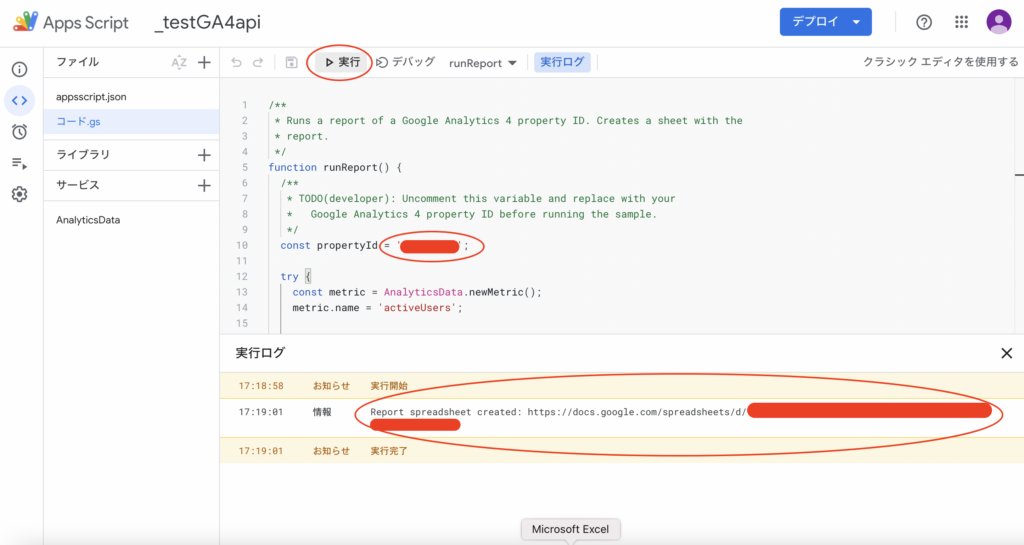The height and width of the screenshot is (545, 1024).
Task: Toggle the 実行ログ execution log button
Action: (x=562, y=62)
